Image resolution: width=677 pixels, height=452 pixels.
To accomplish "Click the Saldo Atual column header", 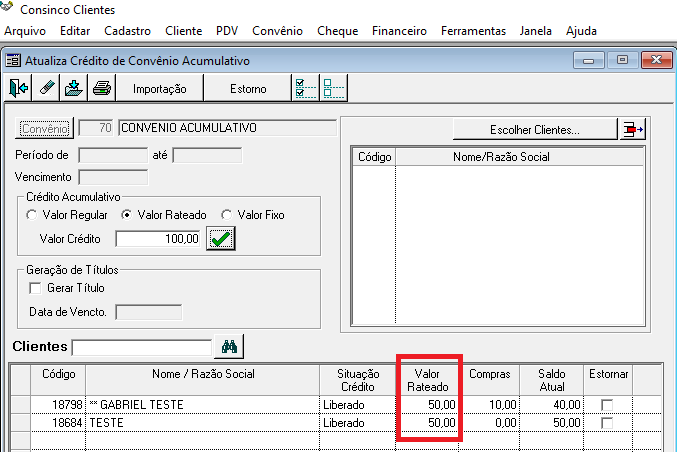I will (x=552, y=380).
